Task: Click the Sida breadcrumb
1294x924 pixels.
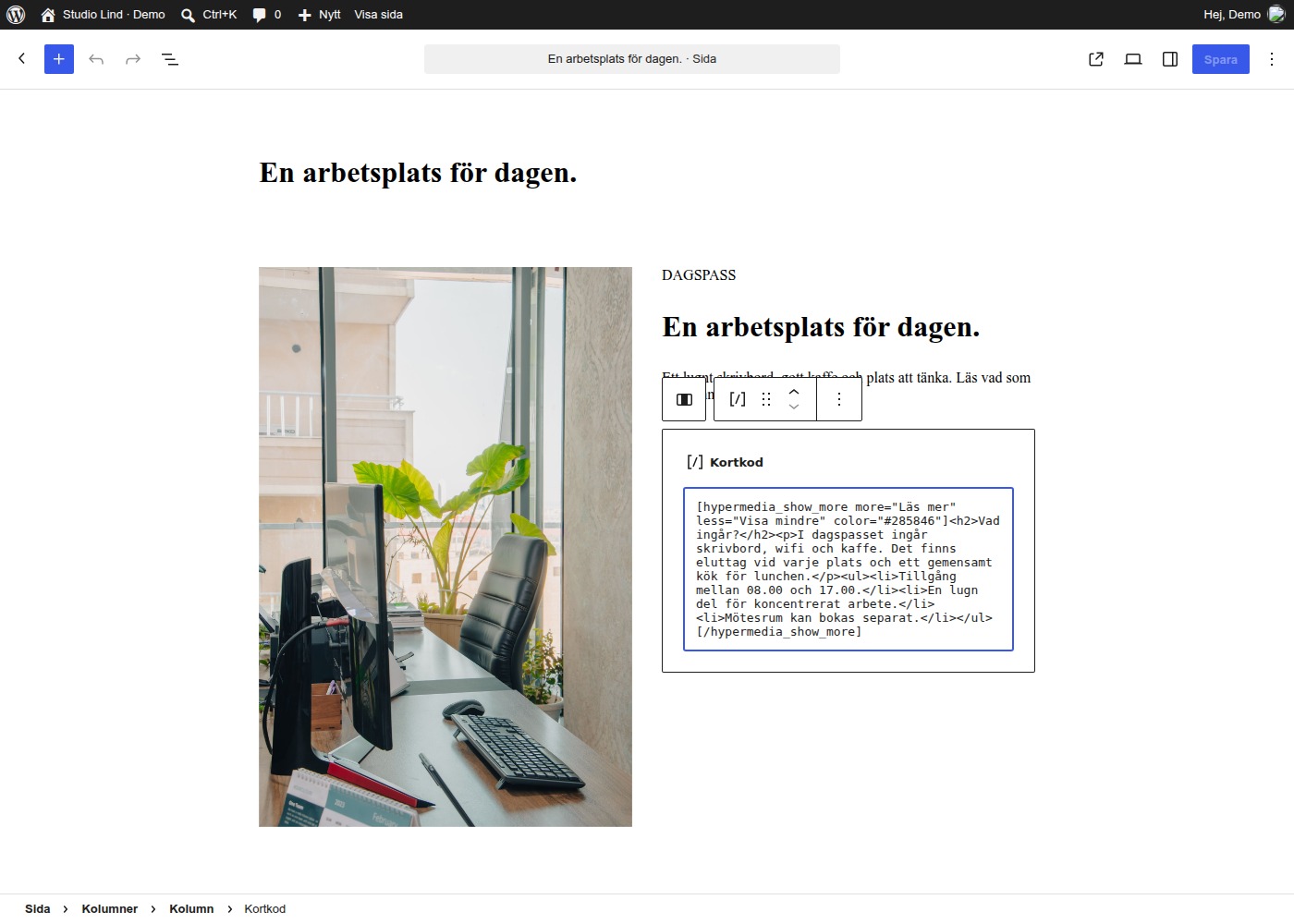Action: coord(38,909)
